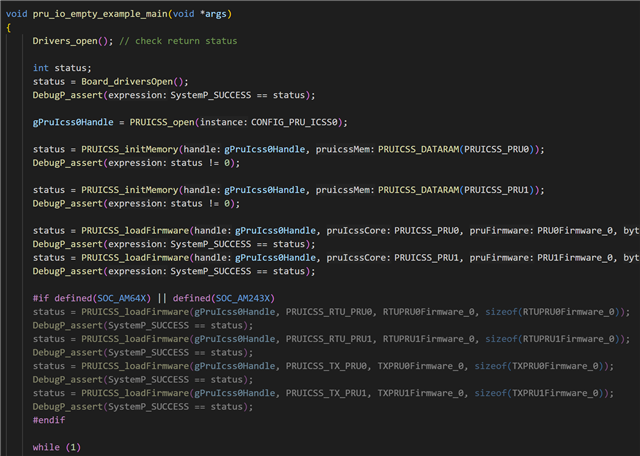Click the function name pru_io_empty_example_main
The image size is (640, 456).
coord(100,14)
